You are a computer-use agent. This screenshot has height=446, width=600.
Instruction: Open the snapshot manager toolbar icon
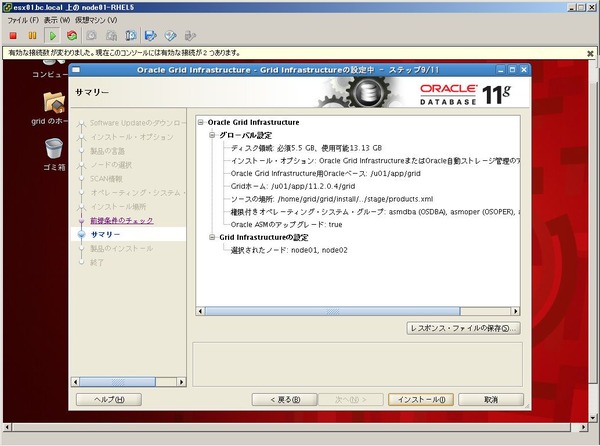tap(131, 36)
